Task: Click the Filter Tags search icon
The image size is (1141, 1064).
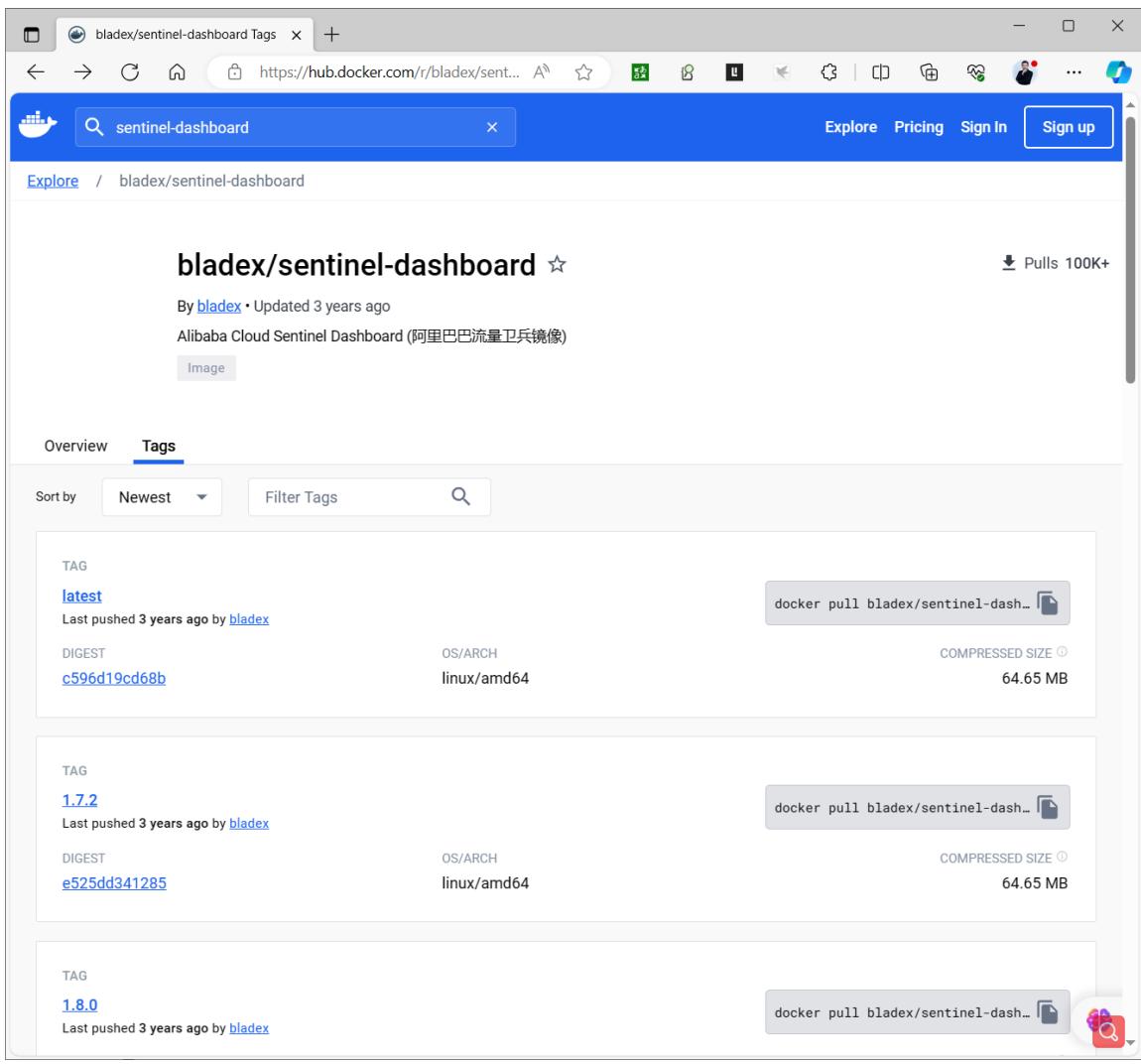Action: coord(460,497)
